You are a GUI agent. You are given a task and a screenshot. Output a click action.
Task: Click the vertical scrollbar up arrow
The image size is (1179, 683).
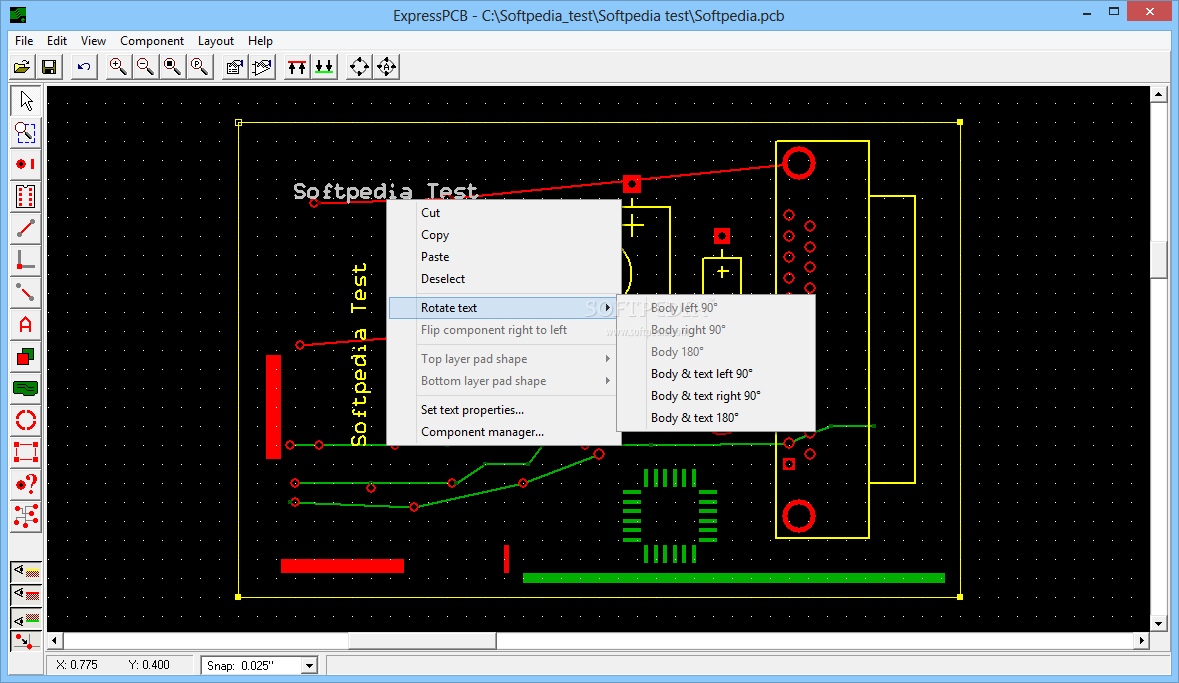(x=1159, y=94)
